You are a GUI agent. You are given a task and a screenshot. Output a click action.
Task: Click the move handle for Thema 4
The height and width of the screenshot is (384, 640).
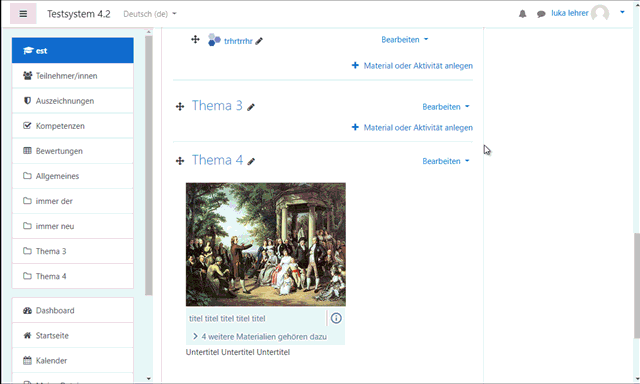(180, 161)
